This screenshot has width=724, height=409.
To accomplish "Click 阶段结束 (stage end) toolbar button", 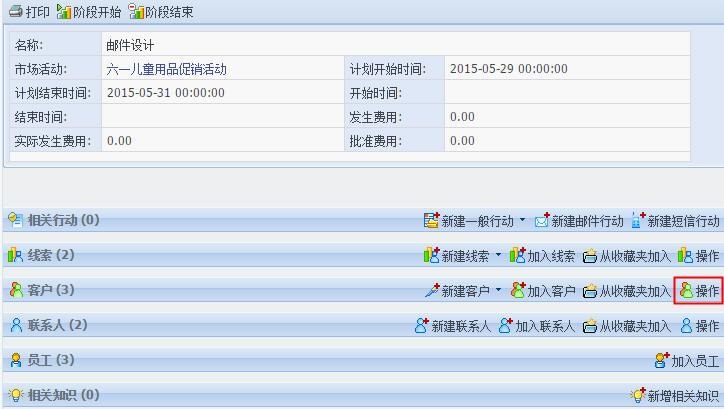I will [161, 12].
